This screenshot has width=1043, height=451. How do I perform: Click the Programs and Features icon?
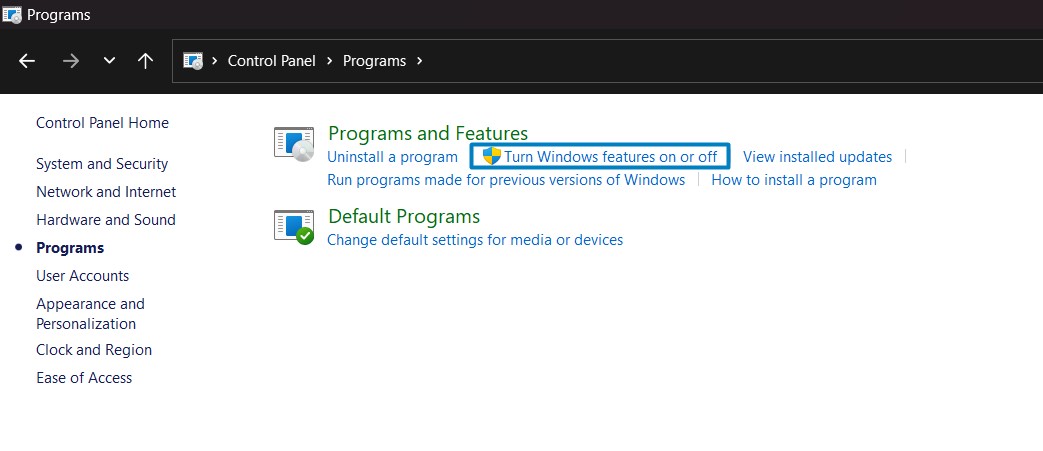click(294, 144)
